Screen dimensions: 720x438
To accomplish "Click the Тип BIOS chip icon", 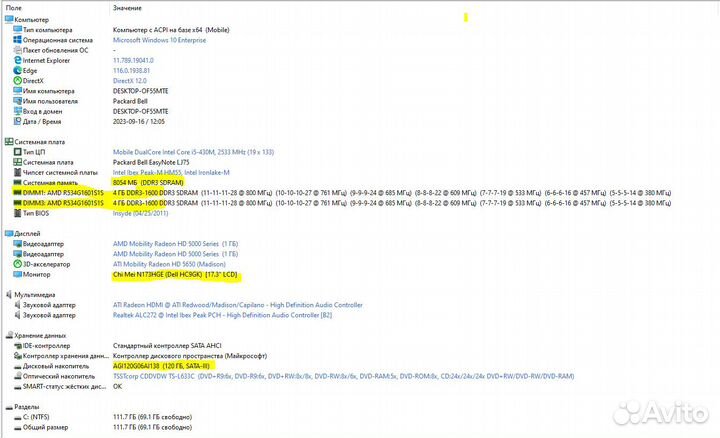I will (16, 213).
